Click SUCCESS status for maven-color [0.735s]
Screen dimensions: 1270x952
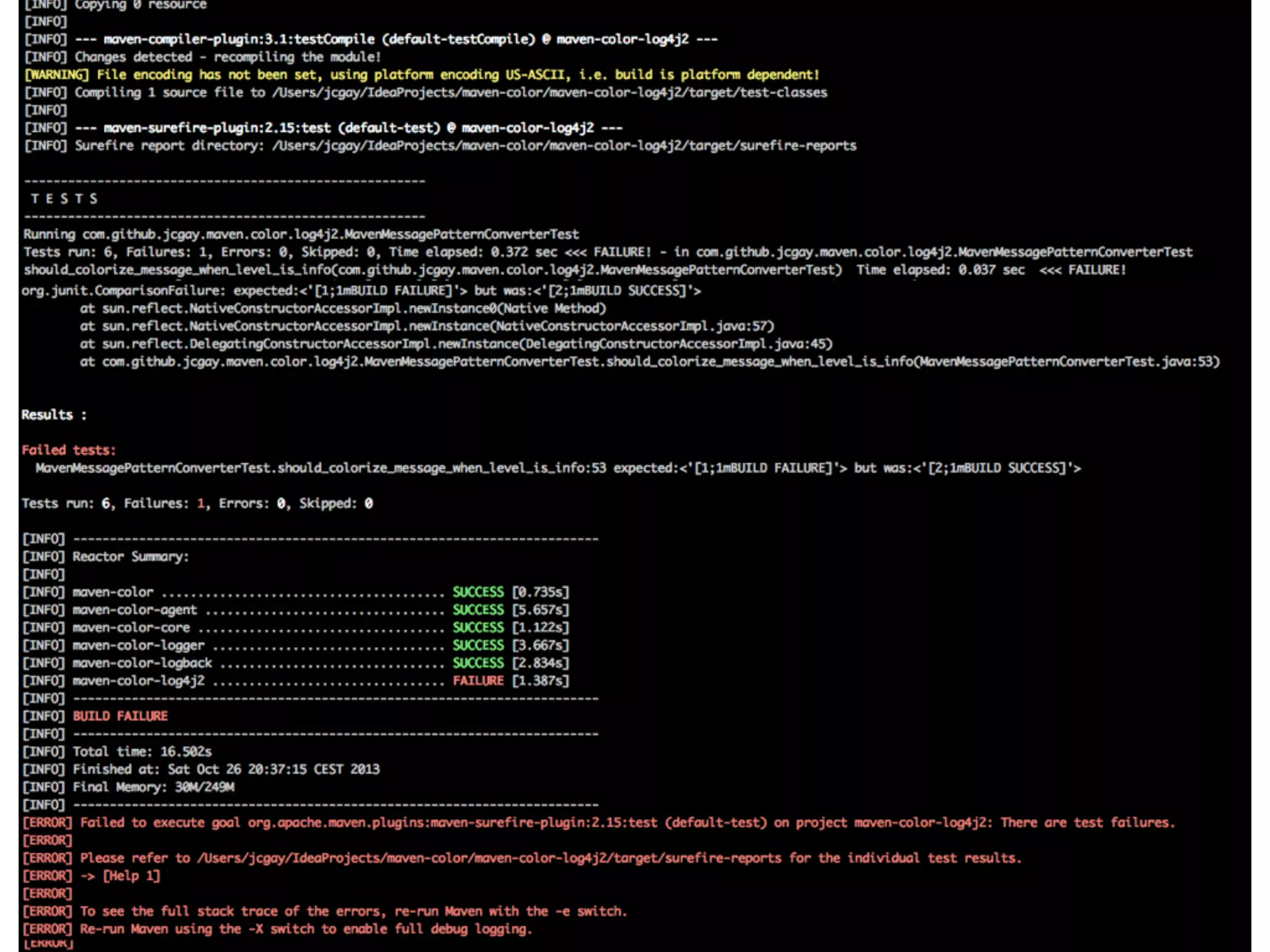478,592
